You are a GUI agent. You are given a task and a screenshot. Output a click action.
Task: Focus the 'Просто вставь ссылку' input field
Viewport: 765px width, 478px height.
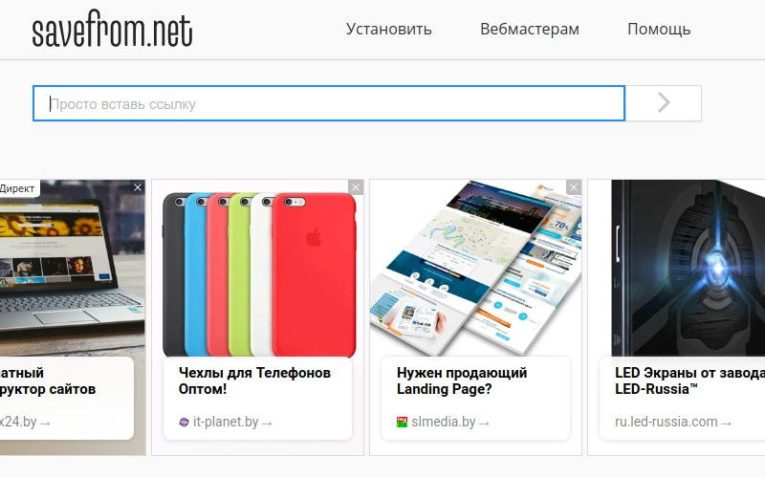pyautogui.click(x=329, y=103)
